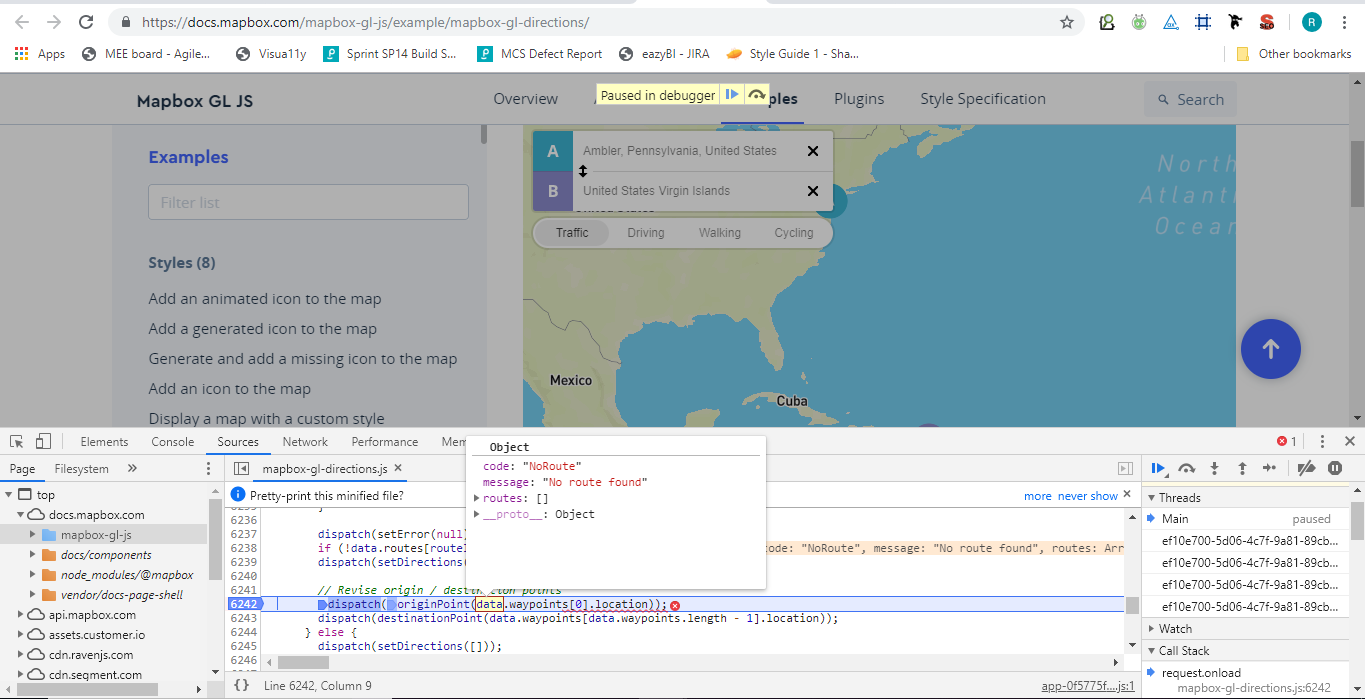Switch to the Console DevTools tab
This screenshot has width=1365, height=699.
173,441
